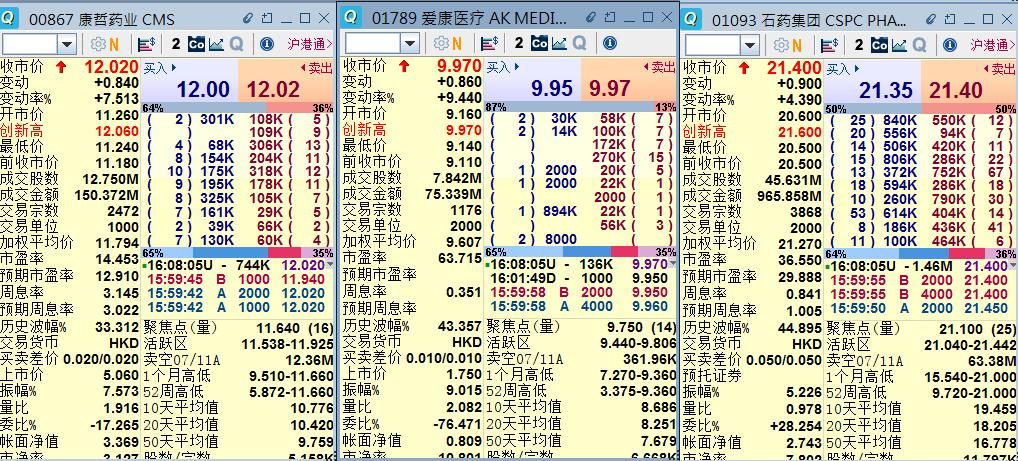This screenshot has height=461, width=1018.
Task: Click 87%/13% bid-ask ratio bar in 01789
Action: (x=580, y=106)
